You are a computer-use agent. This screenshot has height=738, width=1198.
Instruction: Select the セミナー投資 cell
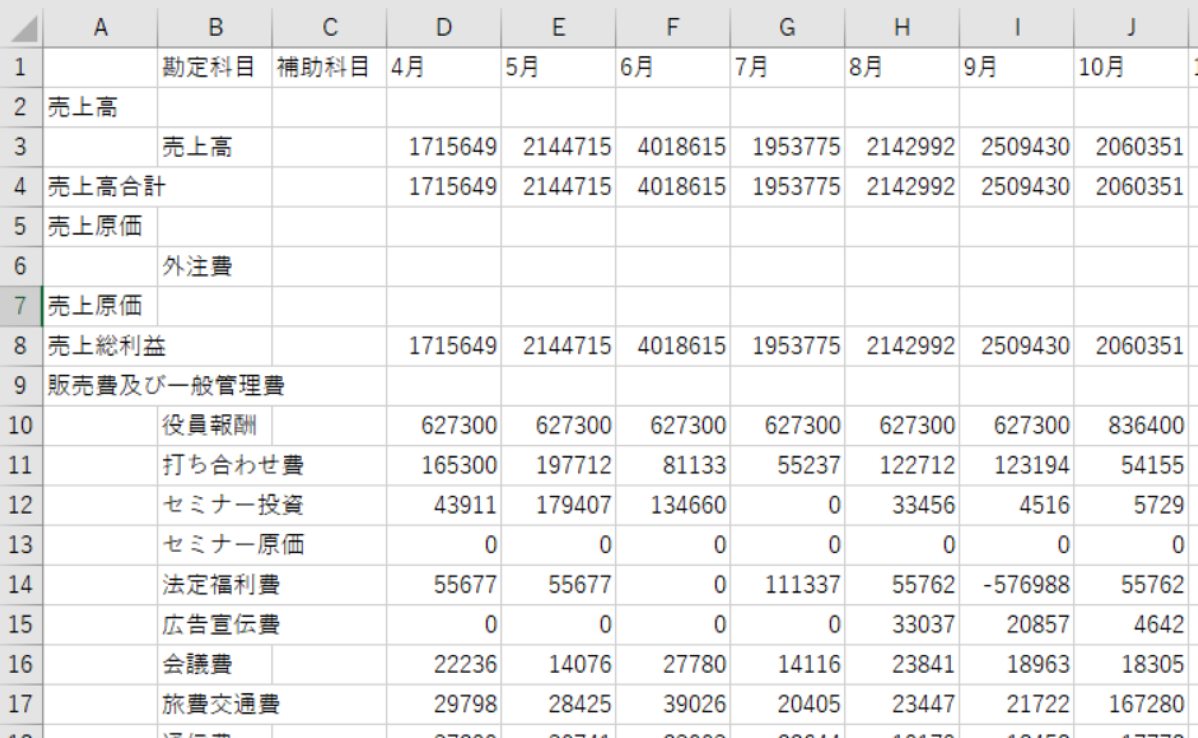click(x=215, y=505)
